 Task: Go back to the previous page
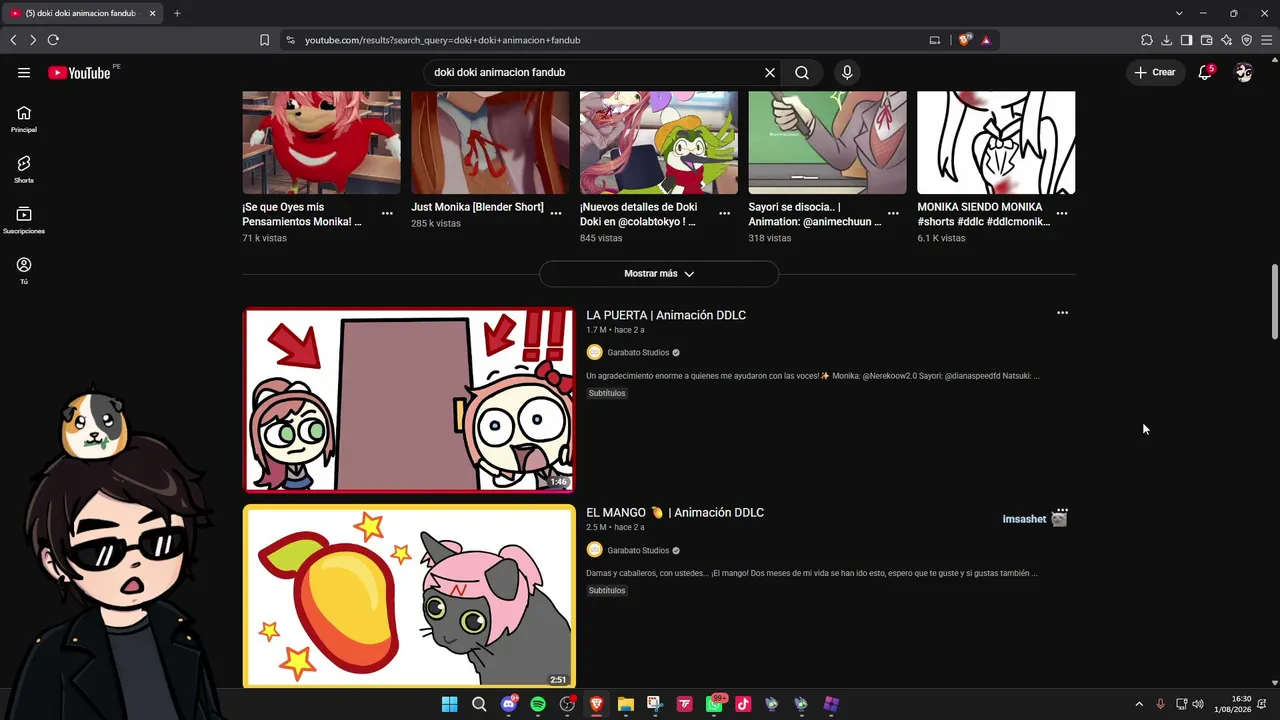(13, 40)
